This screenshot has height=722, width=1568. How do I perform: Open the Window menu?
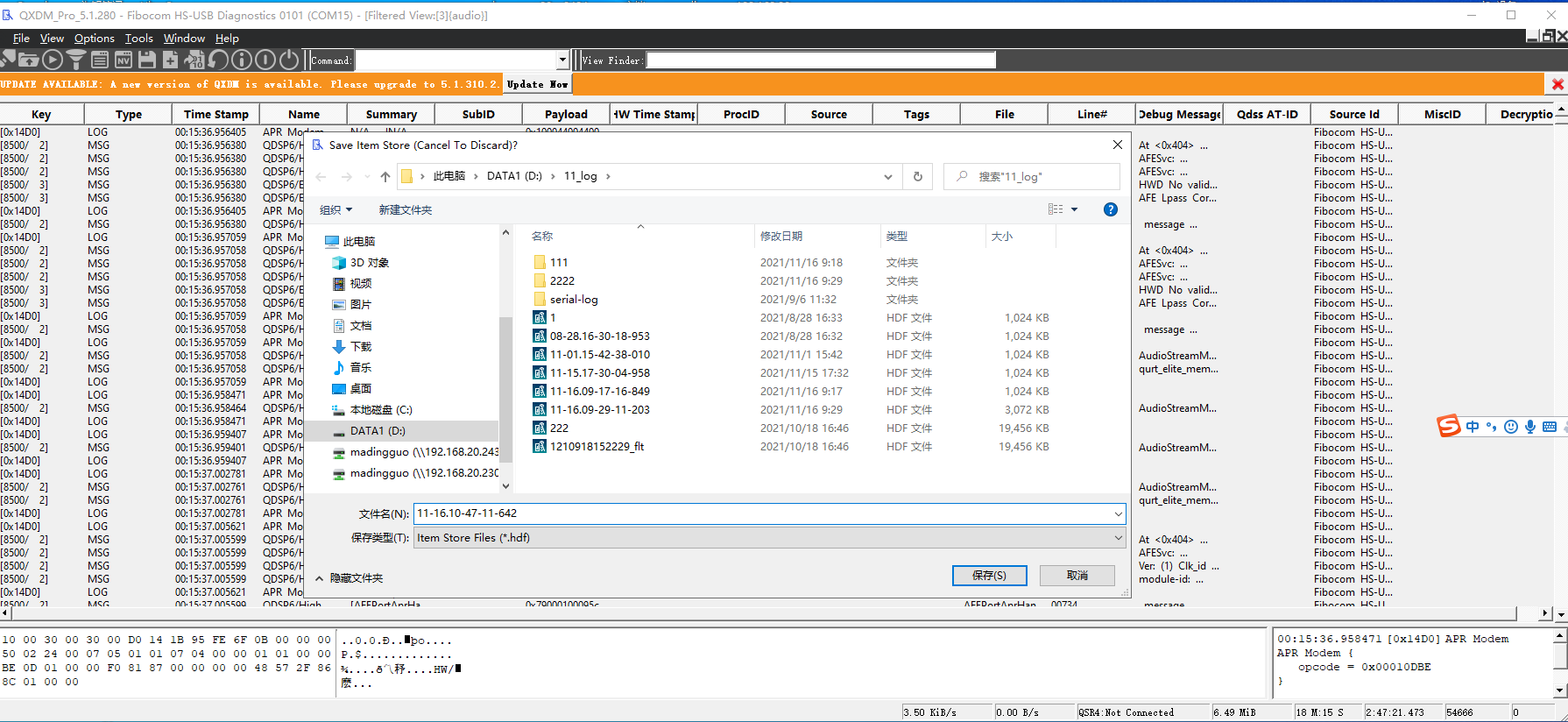[184, 39]
